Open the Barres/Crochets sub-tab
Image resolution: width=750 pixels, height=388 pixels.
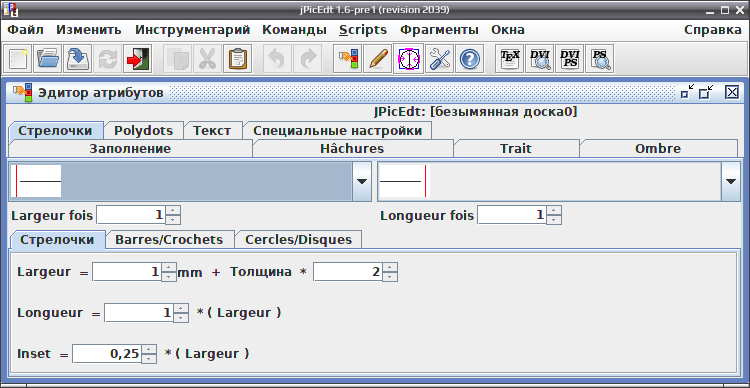point(169,240)
